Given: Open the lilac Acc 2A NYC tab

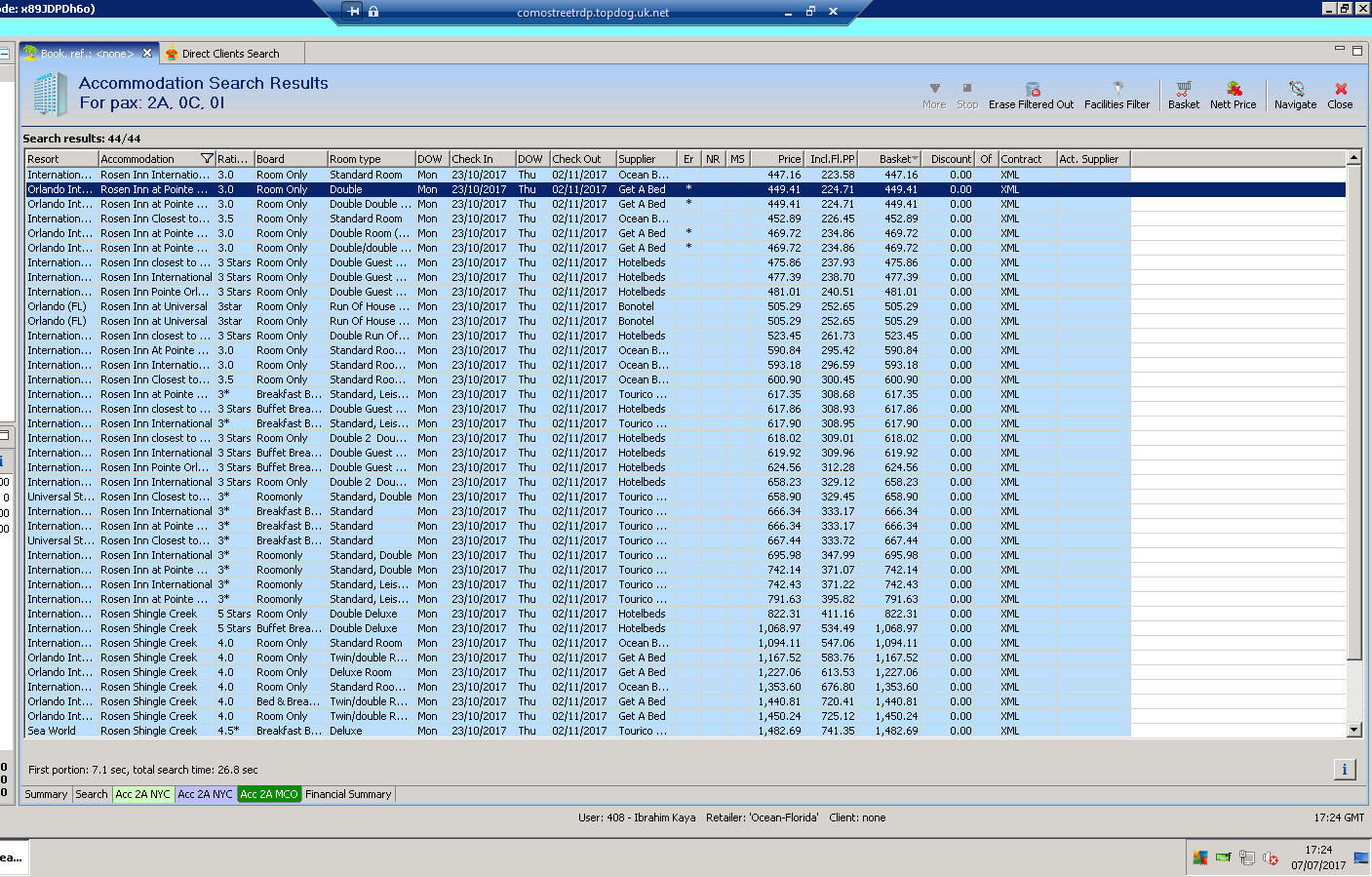Looking at the screenshot, I should tap(206, 794).
